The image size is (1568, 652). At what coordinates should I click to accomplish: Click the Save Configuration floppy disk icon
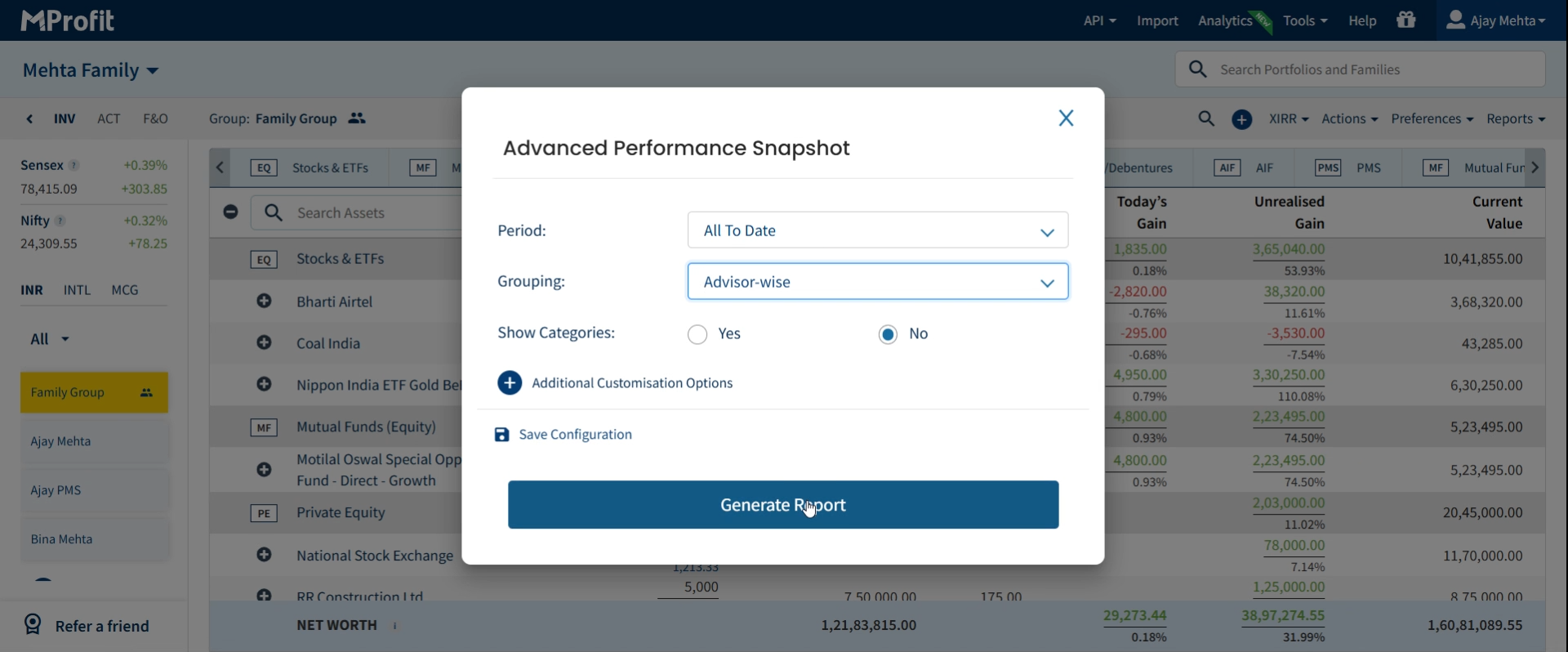point(501,435)
